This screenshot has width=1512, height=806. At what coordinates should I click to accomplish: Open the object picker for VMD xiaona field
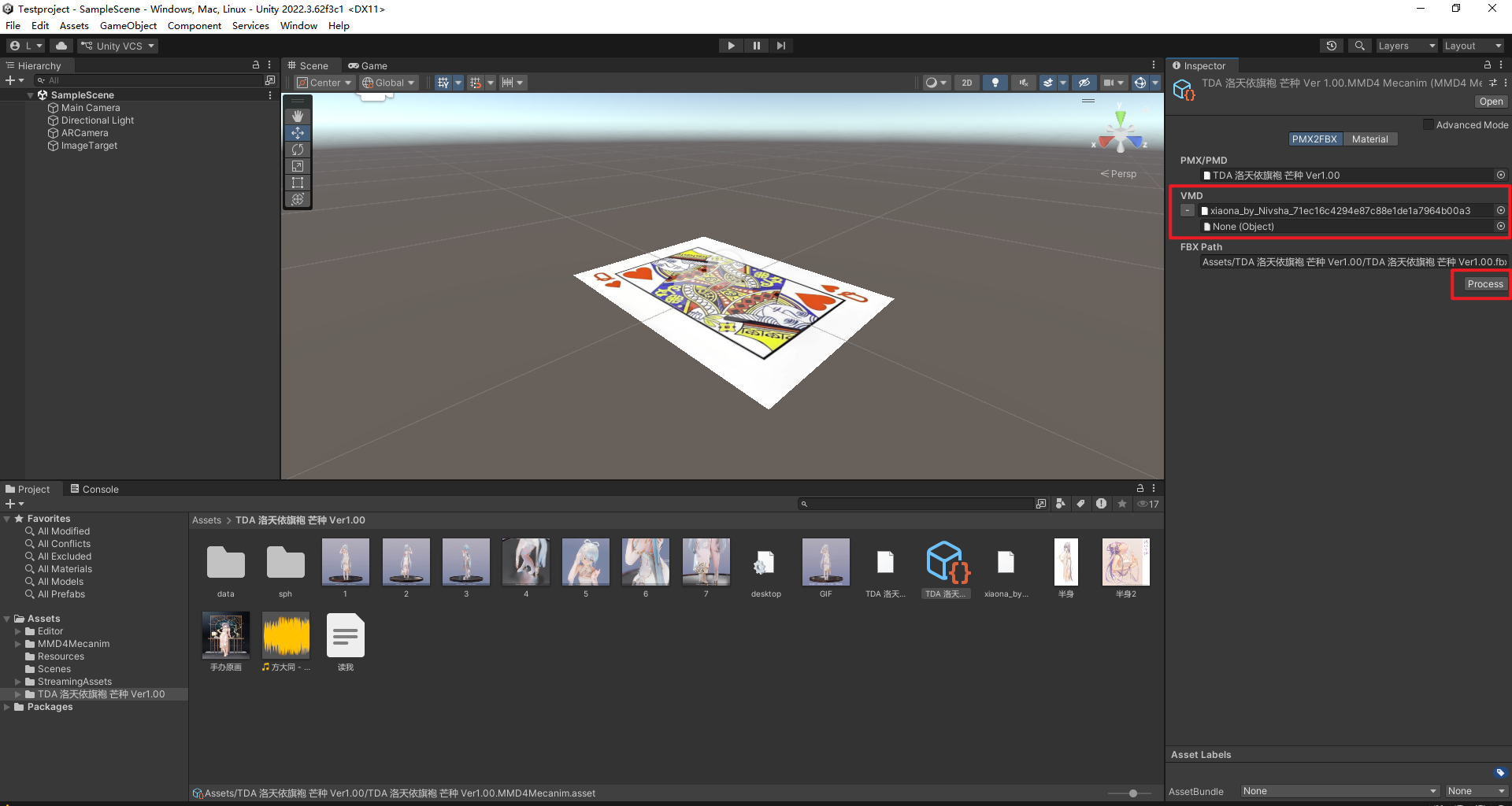click(1500, 210)
